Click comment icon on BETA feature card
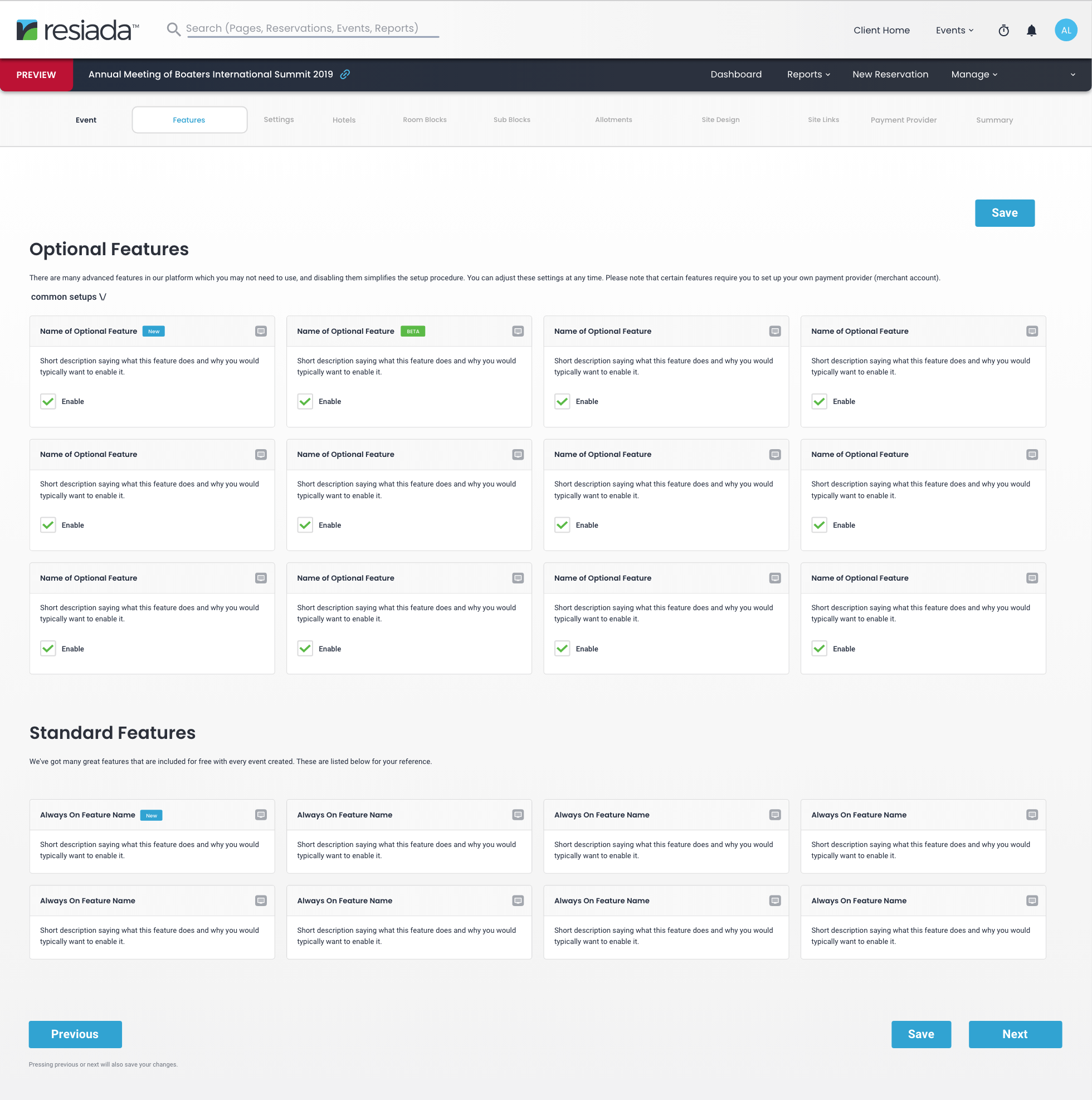The height and width of the screenshot is (1100, 1092). point(518,331)
